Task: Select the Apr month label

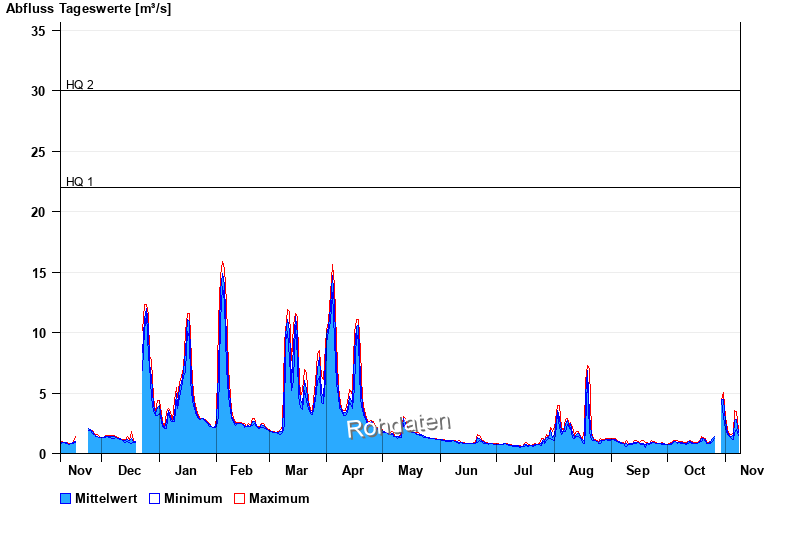Action: [x=353, y=470]
